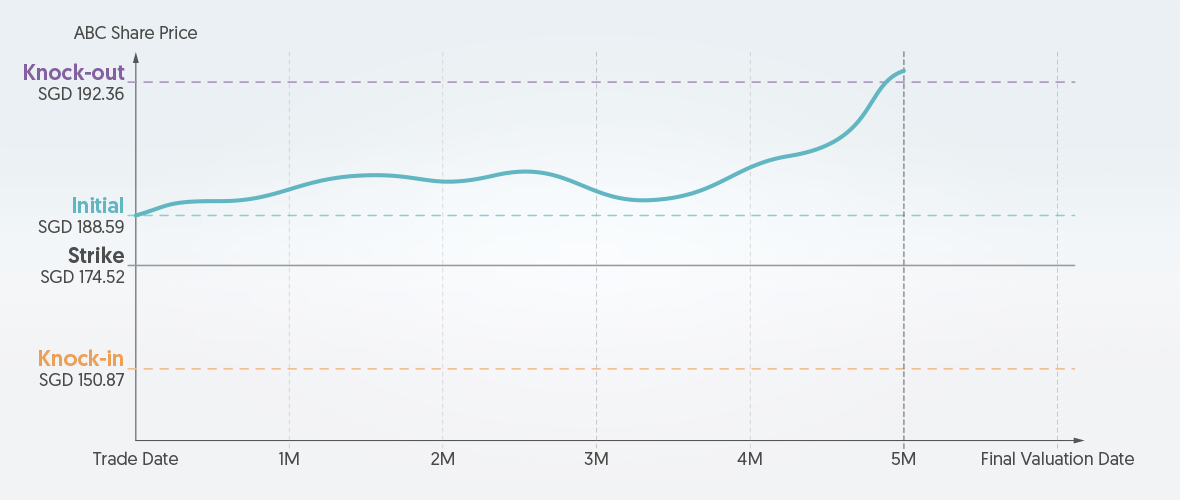Click the ABC Share Price axis title
The width and height of the screenshot is (1180, 500).
coord(135,33)
